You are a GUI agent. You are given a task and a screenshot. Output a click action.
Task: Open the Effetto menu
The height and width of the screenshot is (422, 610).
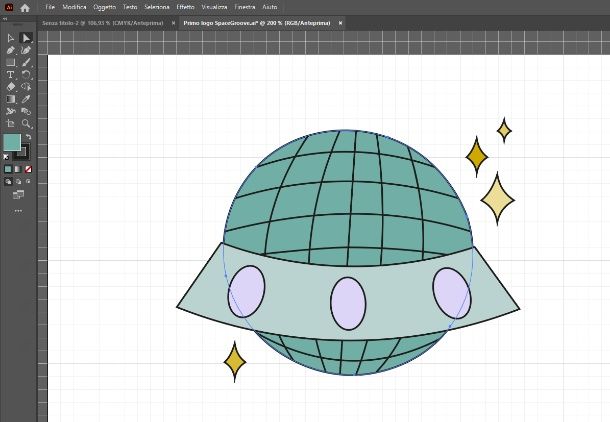click(x=185, y=7)
